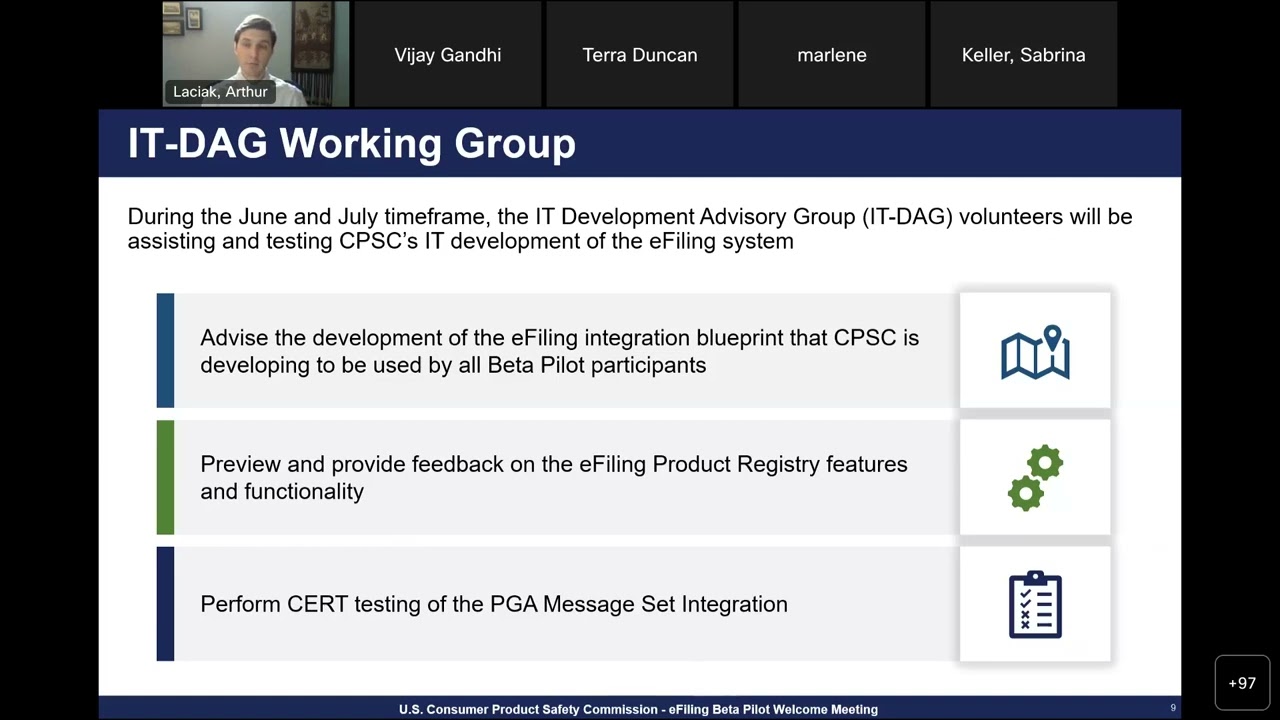Click the 'During the June and July timeframe' paragraph
The image size is (1280, 720).
point(630,229)
